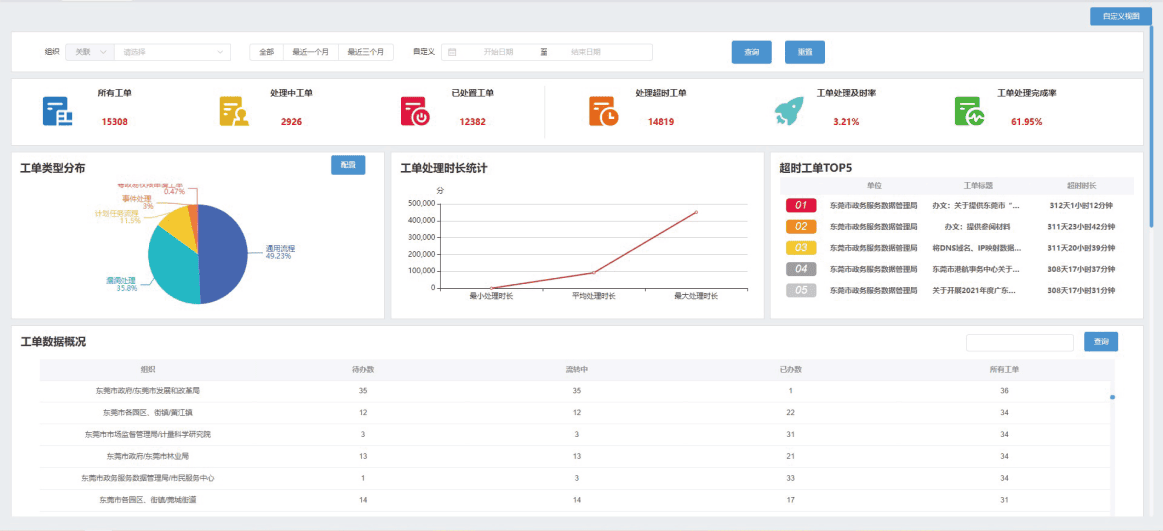
Task: Click the 61.95% completion rate value
Action: [1027, 122]
